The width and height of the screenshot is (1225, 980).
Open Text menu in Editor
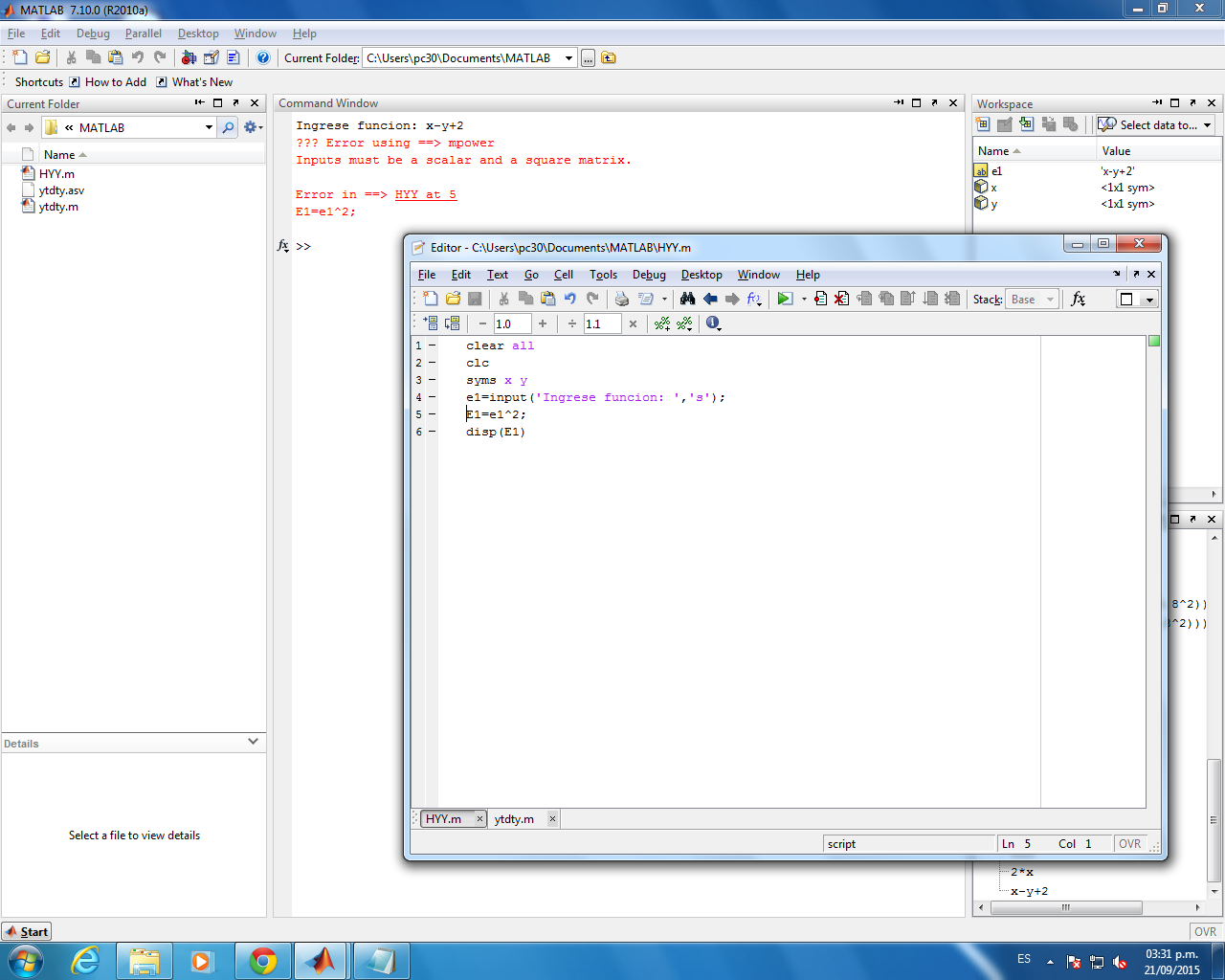(x=498, y=275)
